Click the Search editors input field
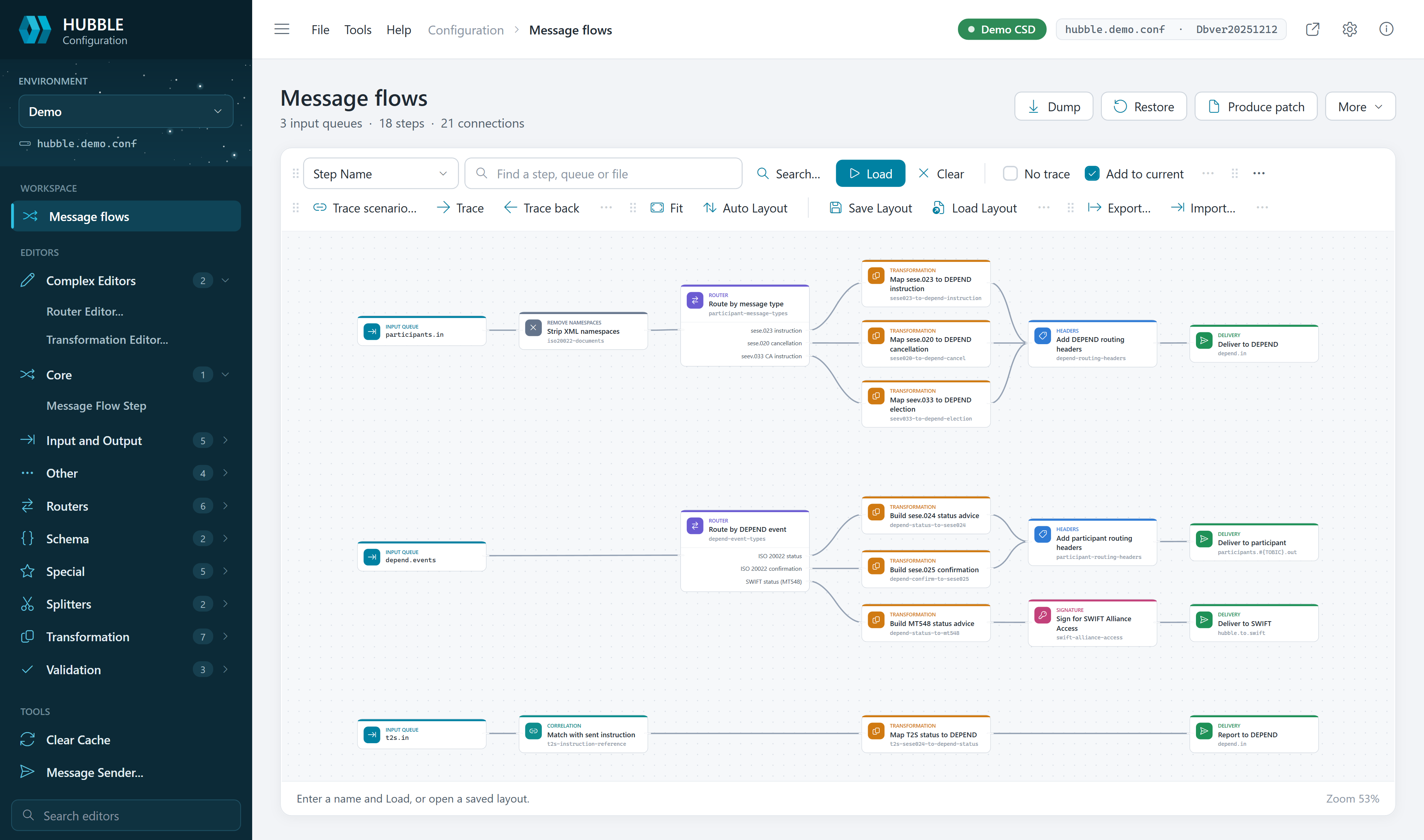The height and width of the screenshot is (840, 1424). [126, 815]
